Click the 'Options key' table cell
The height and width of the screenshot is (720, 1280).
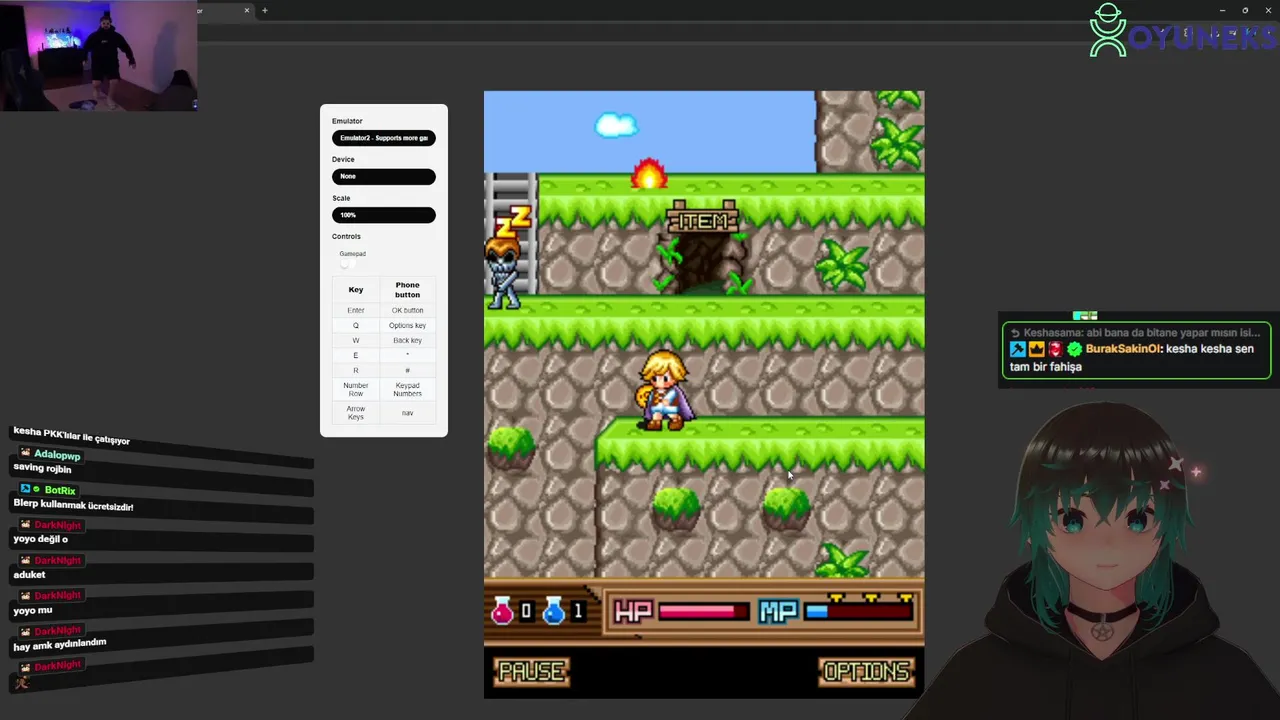pyautogui.click(x=407, y=325)
